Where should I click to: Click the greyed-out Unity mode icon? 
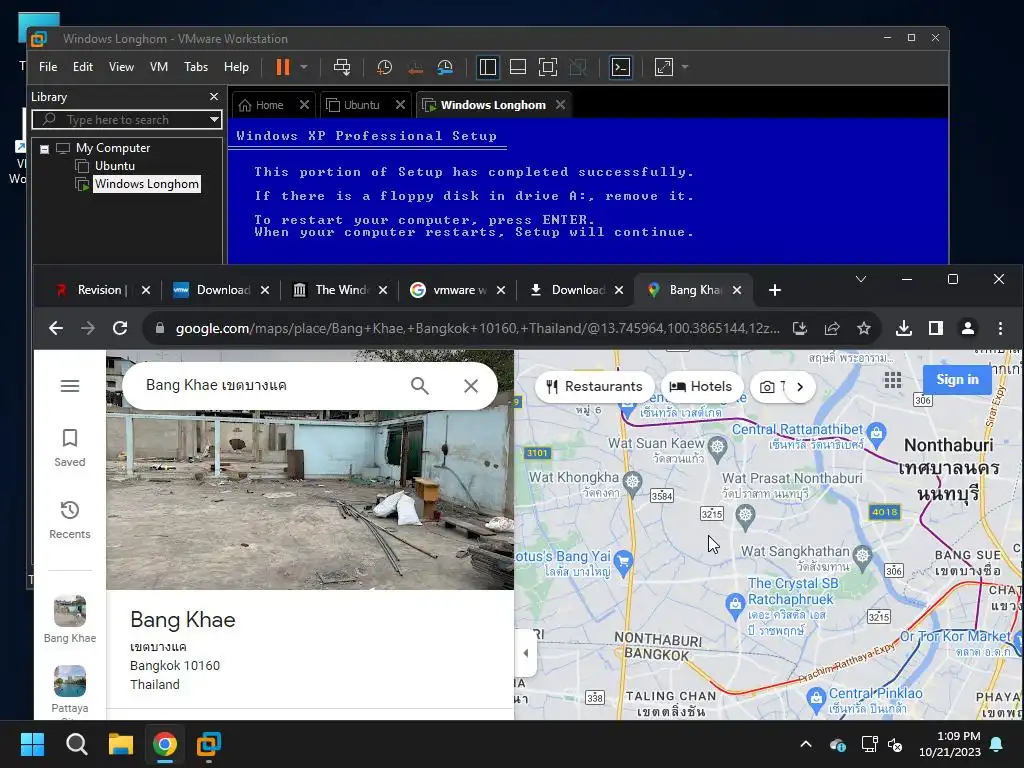point(578,67)
